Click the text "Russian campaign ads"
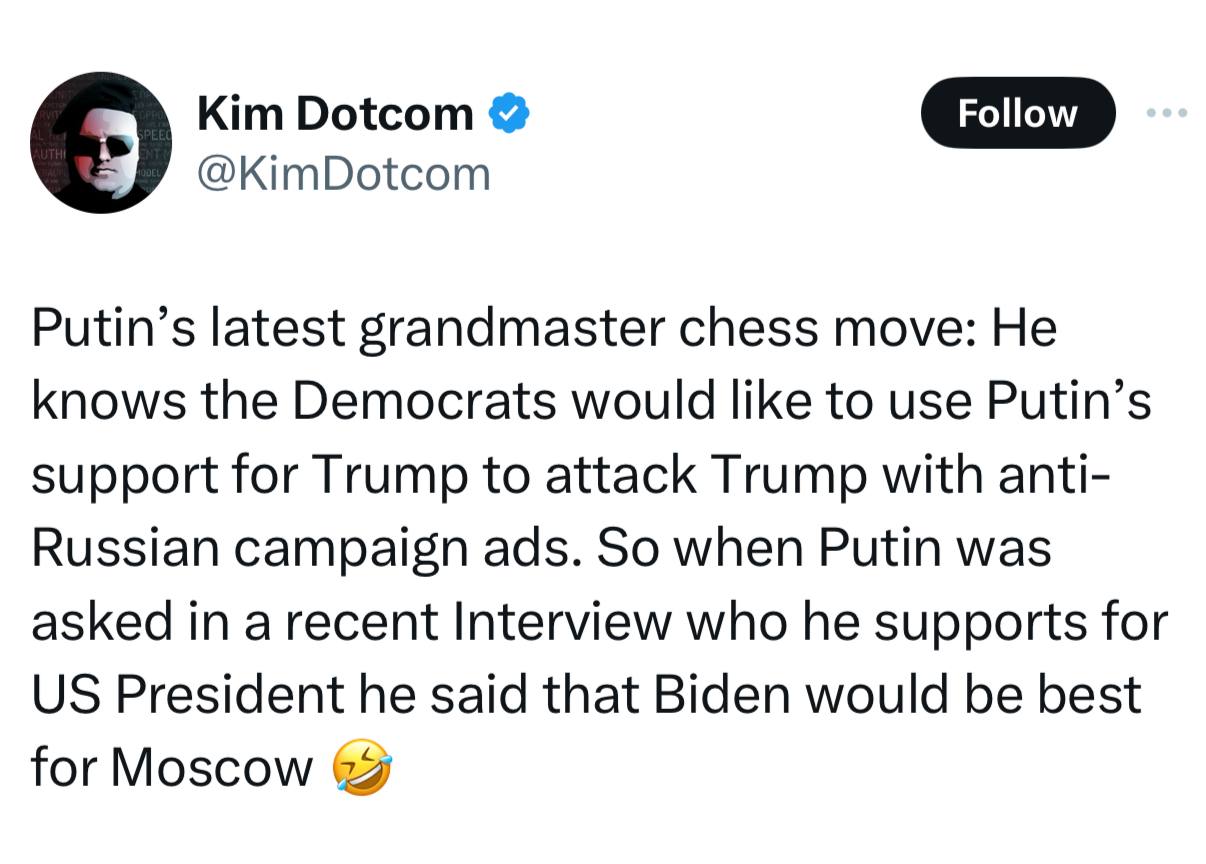1206x864 pixels. [306, 550]
